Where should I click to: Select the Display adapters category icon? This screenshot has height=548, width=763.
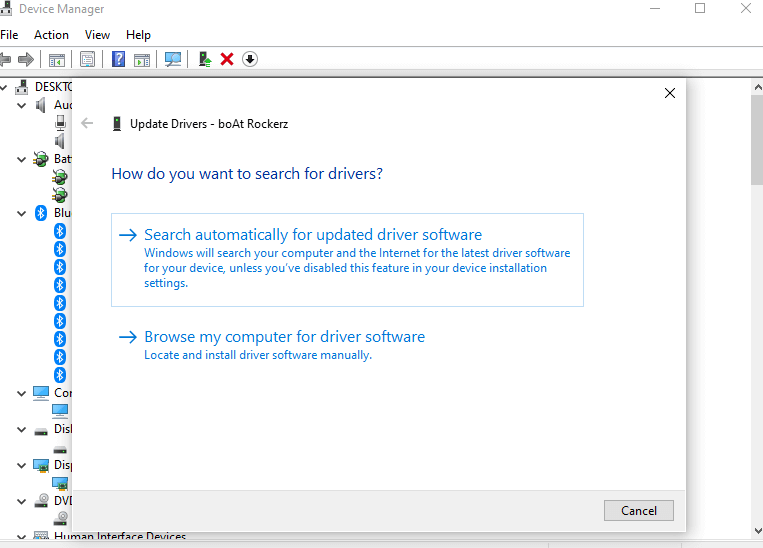click(x=41, y=465)
